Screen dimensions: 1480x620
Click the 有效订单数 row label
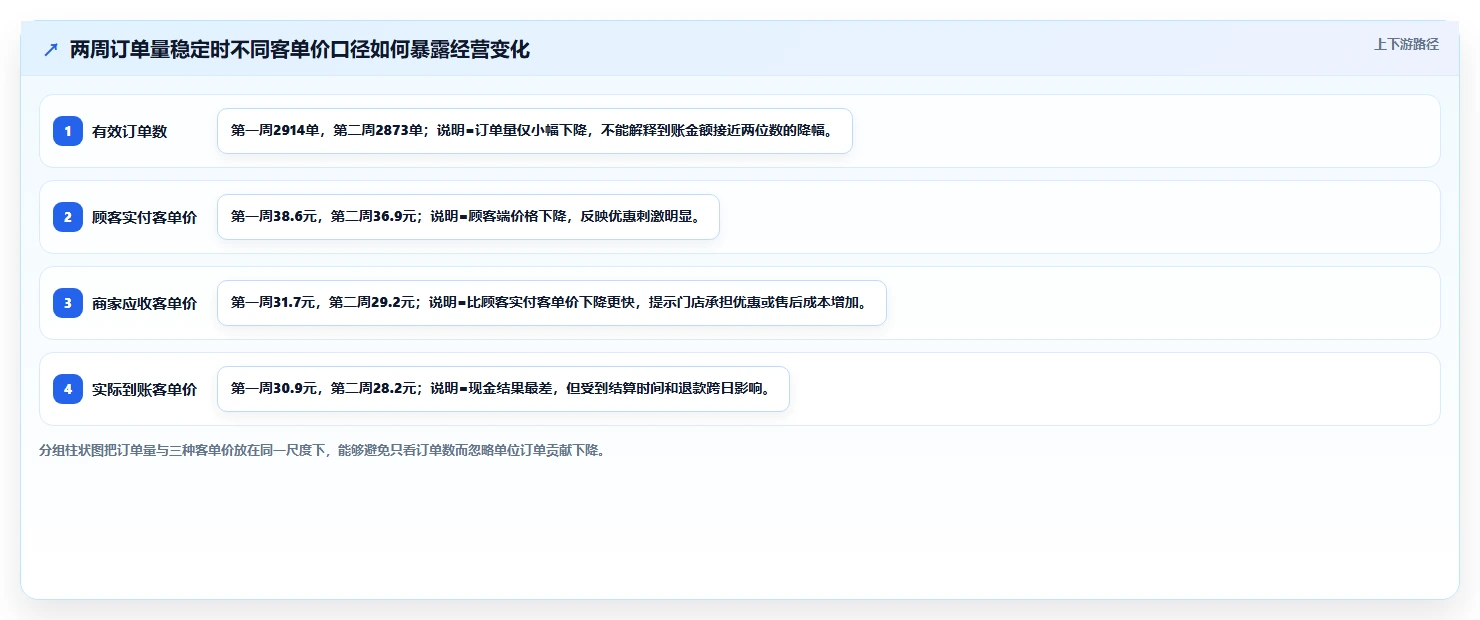pos(129,131)
